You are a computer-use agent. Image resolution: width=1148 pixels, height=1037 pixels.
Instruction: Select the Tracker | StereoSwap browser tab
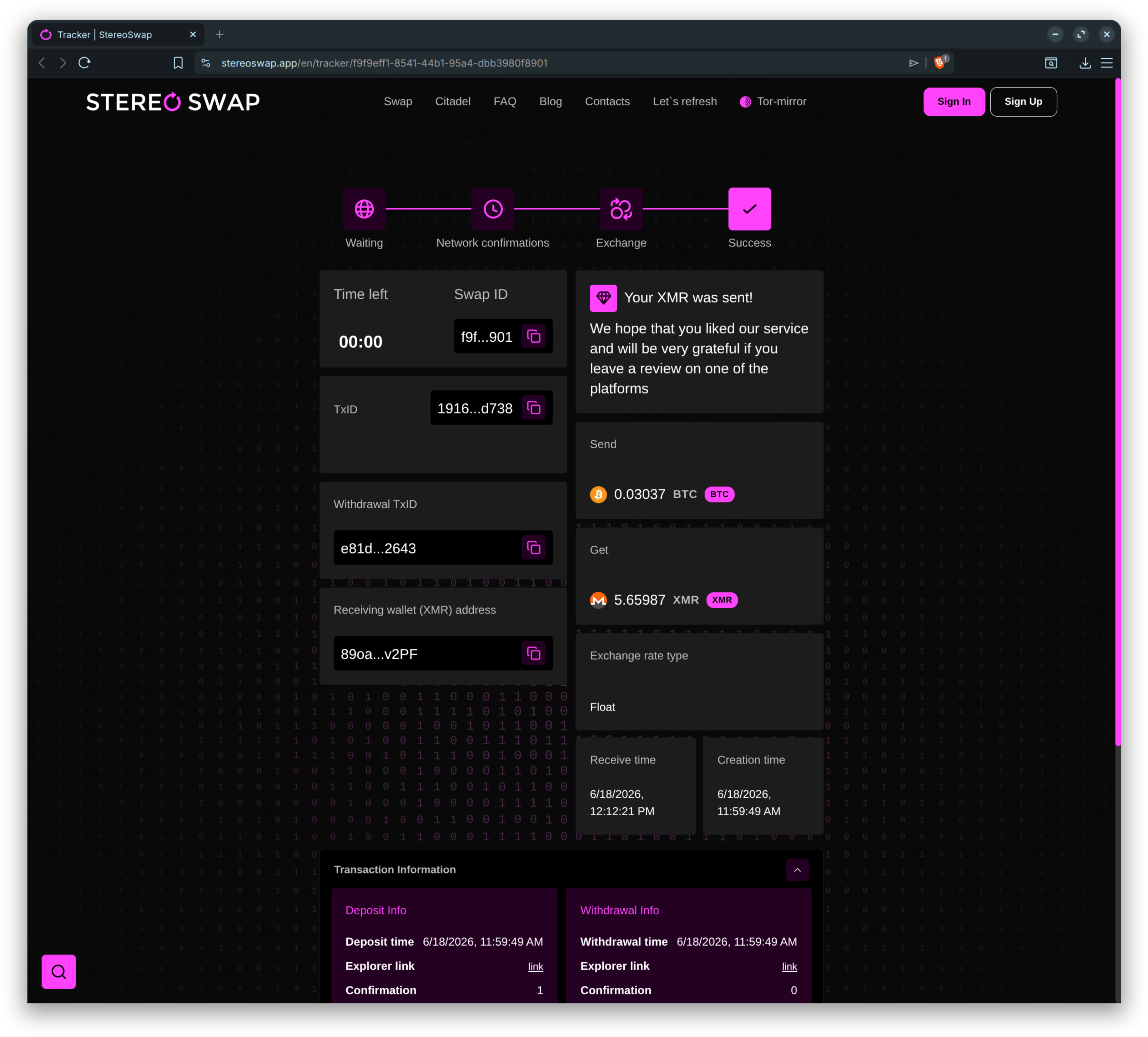pyautogui.click(x=119, y=35)
